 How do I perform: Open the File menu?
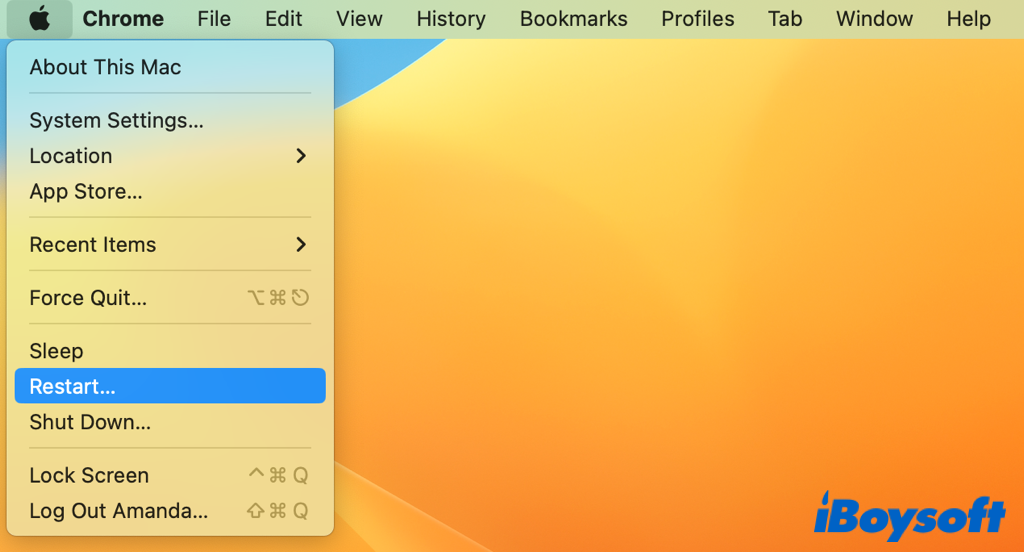pyautogui.click(x=214, y=19)
